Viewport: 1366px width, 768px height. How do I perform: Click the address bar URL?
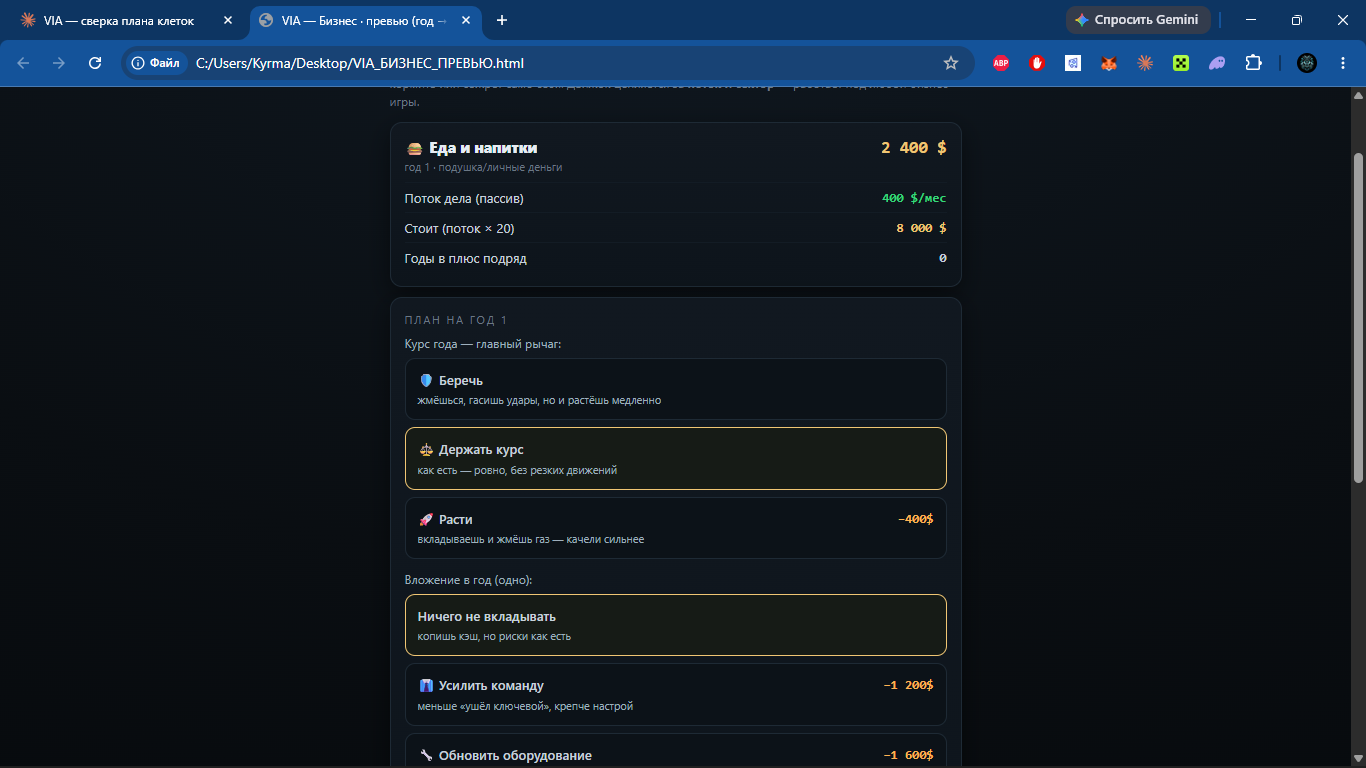point(360,63)
